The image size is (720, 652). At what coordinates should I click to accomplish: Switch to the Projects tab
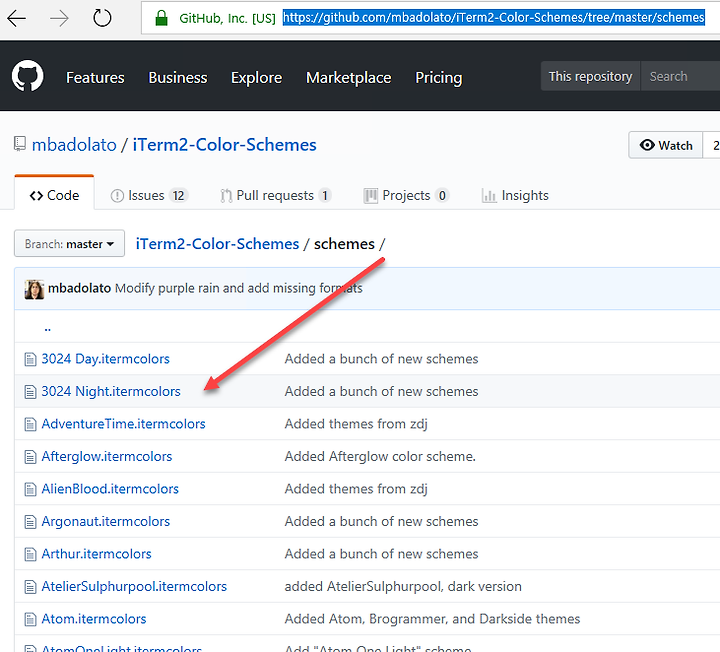pyautogui.click(x=406, y=196)
